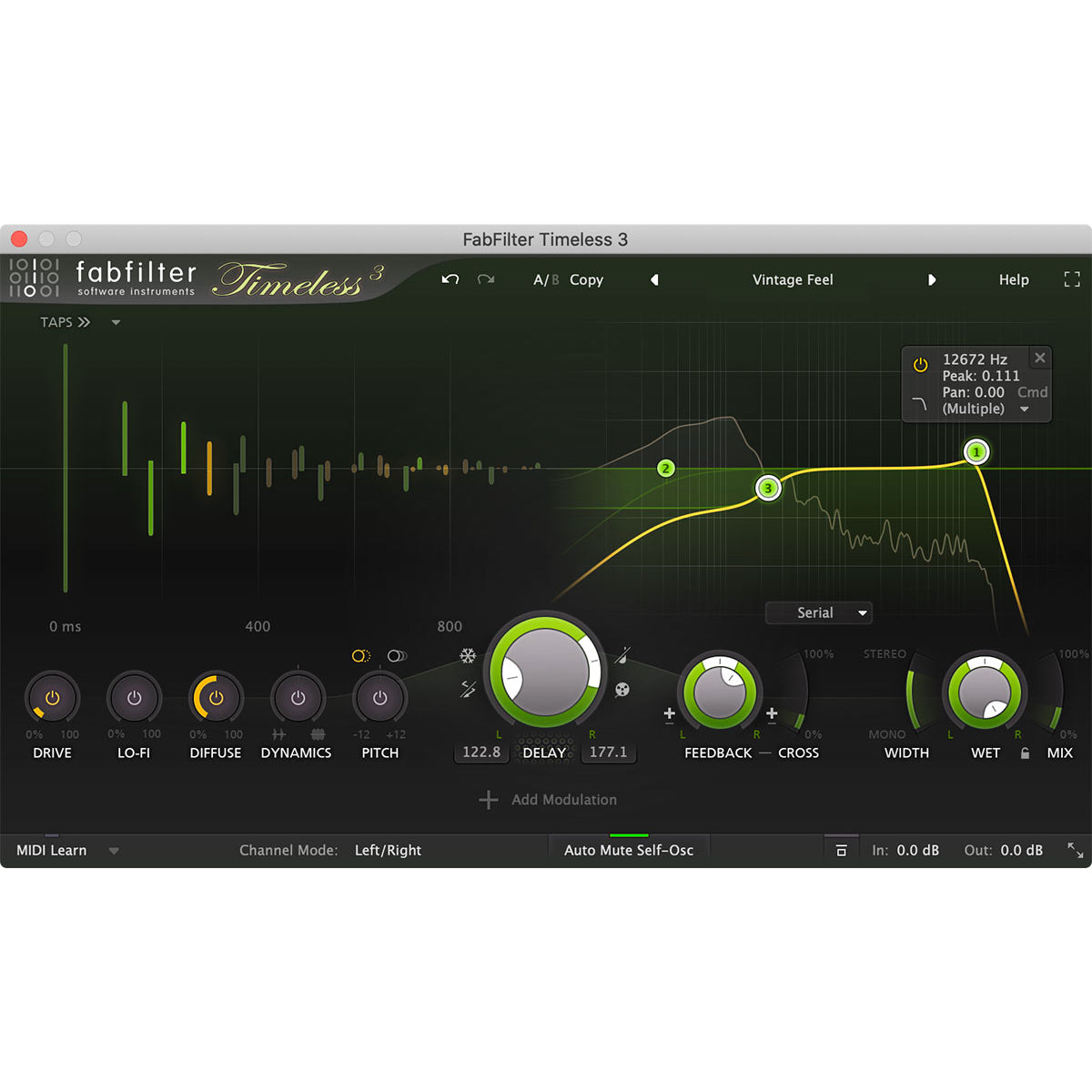1092x1092 pixels.
Task: Activate the freeze delay snowflake icon
Action: tap(468, 658)
